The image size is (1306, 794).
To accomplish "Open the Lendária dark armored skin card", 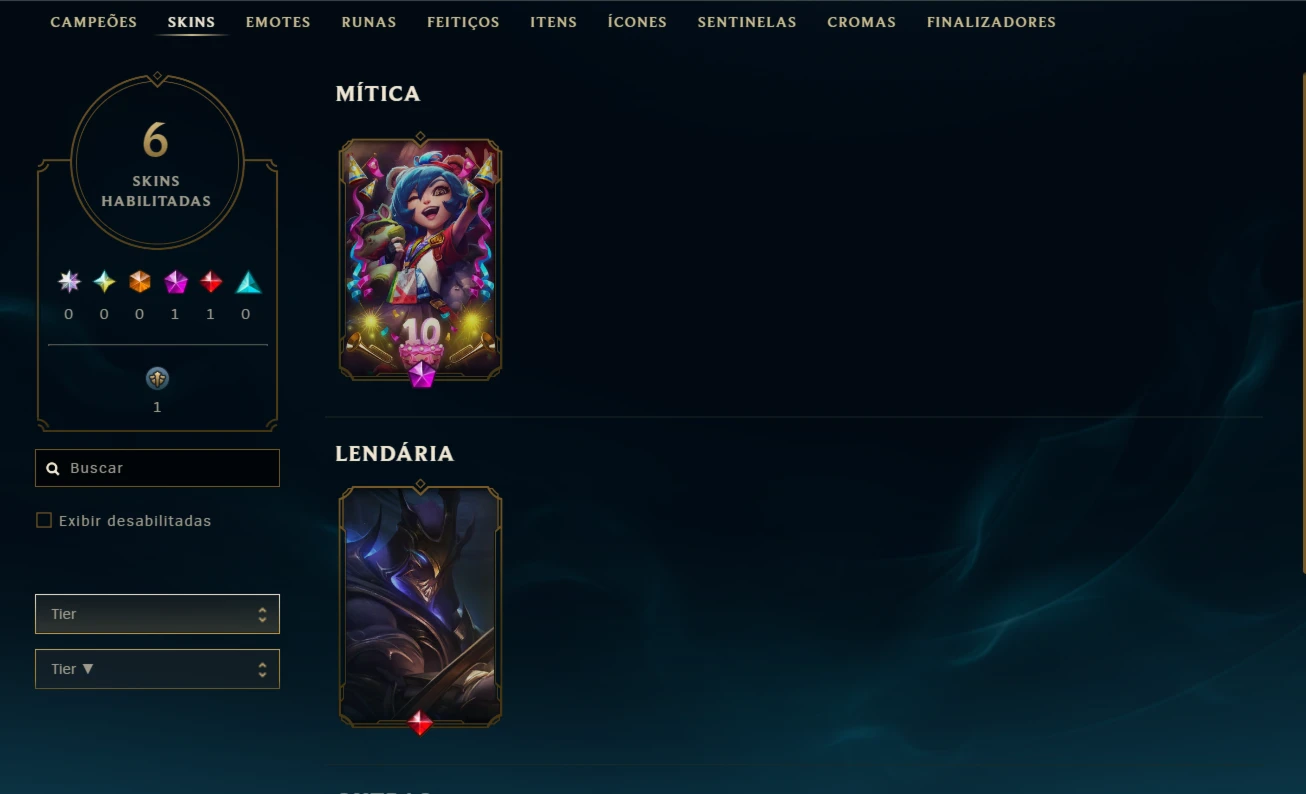I will (420, 606).
